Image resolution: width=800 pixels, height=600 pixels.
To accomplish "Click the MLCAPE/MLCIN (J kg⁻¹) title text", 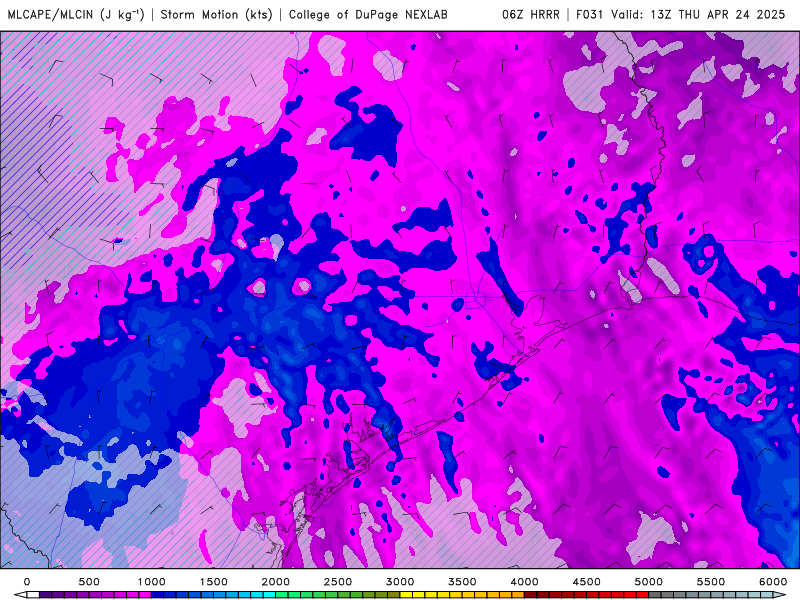I will click(76, 14).
